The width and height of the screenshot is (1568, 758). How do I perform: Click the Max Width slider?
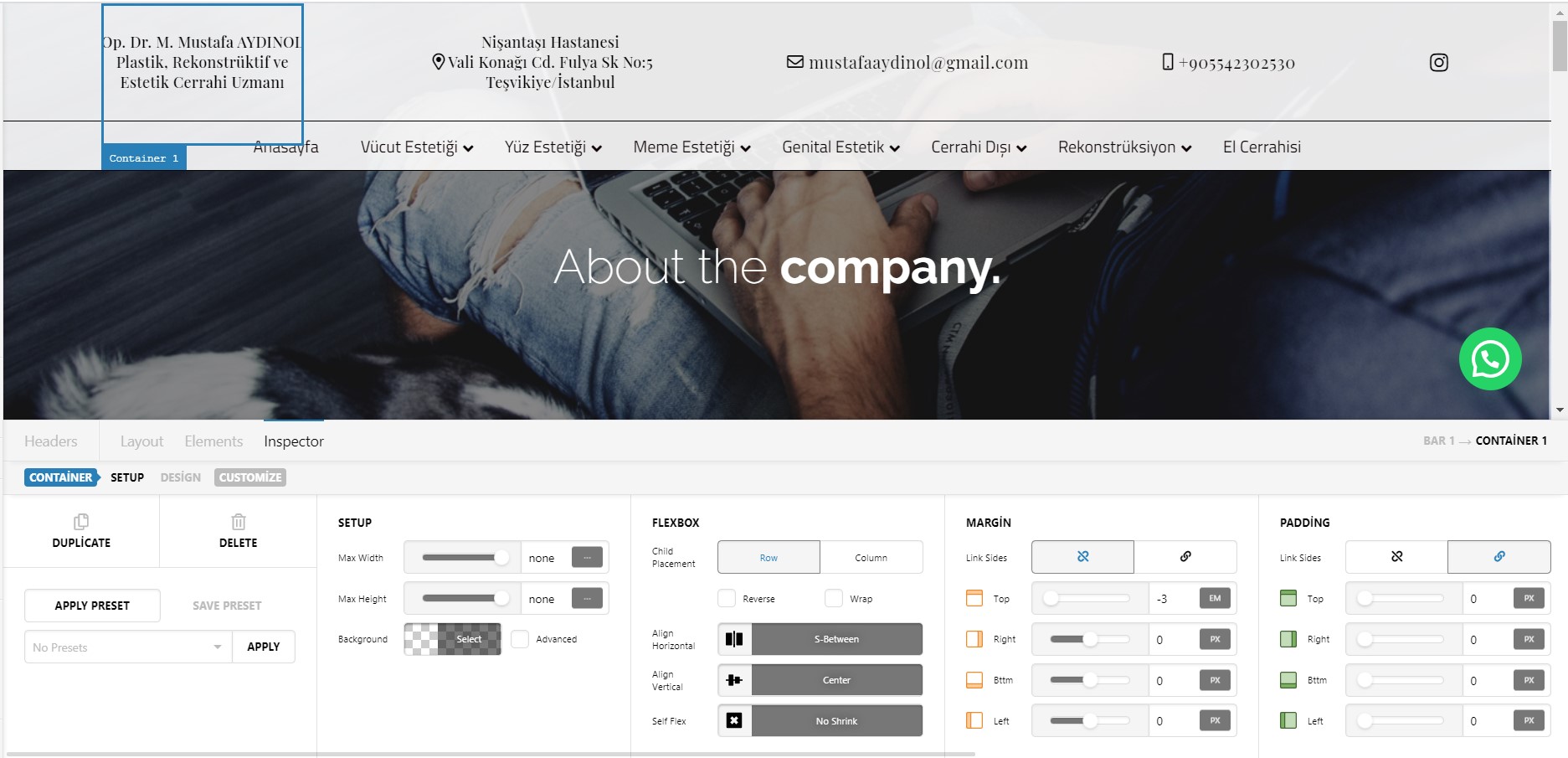click(x=462, y=558)
